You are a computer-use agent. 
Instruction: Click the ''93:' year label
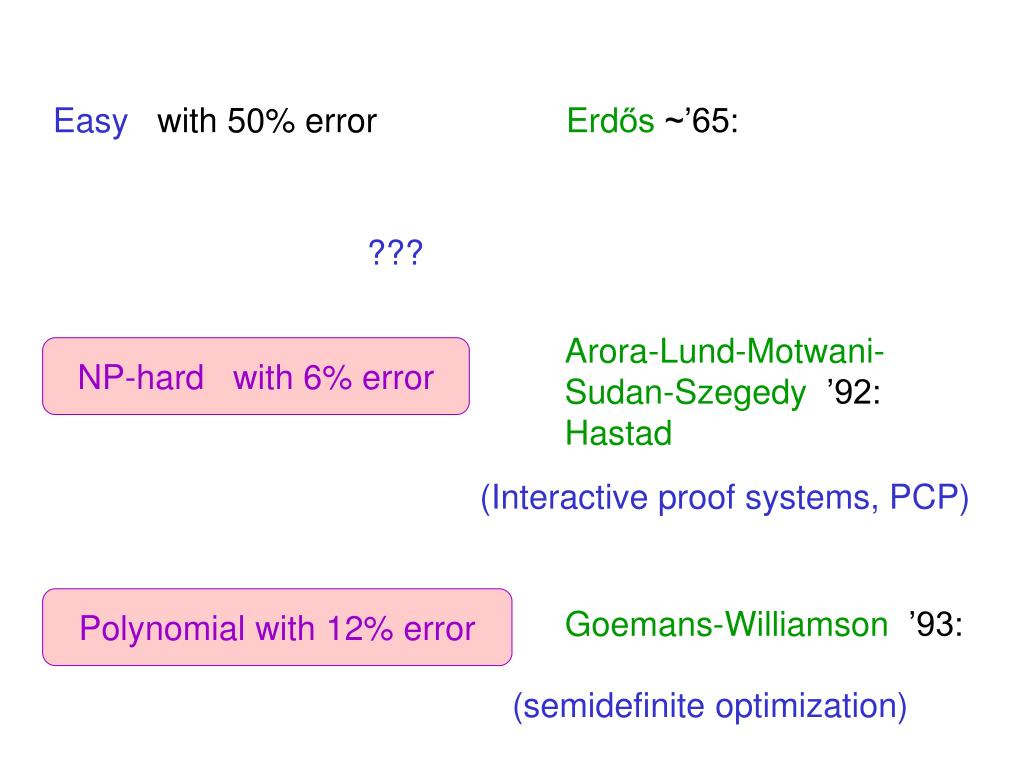[935, 624]
